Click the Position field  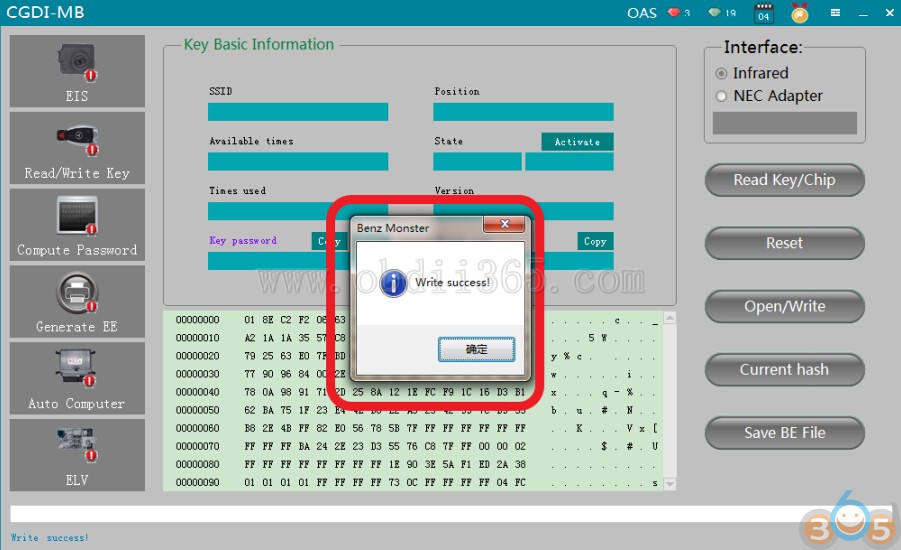point(523,112)
